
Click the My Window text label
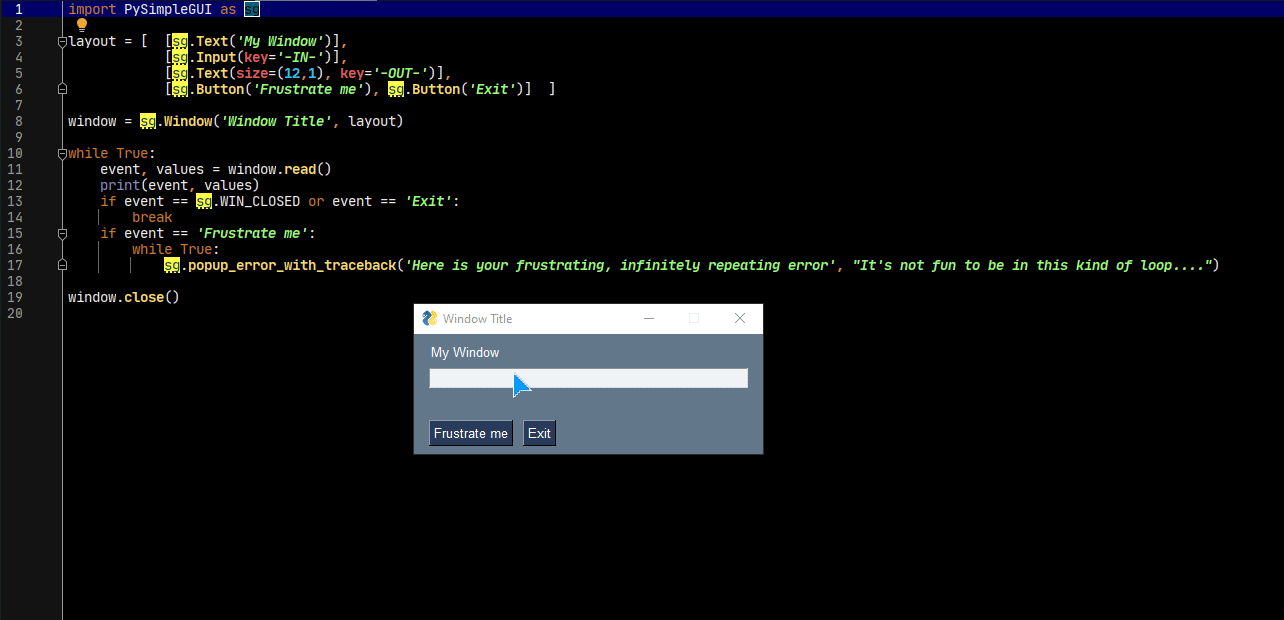[465, 352]
